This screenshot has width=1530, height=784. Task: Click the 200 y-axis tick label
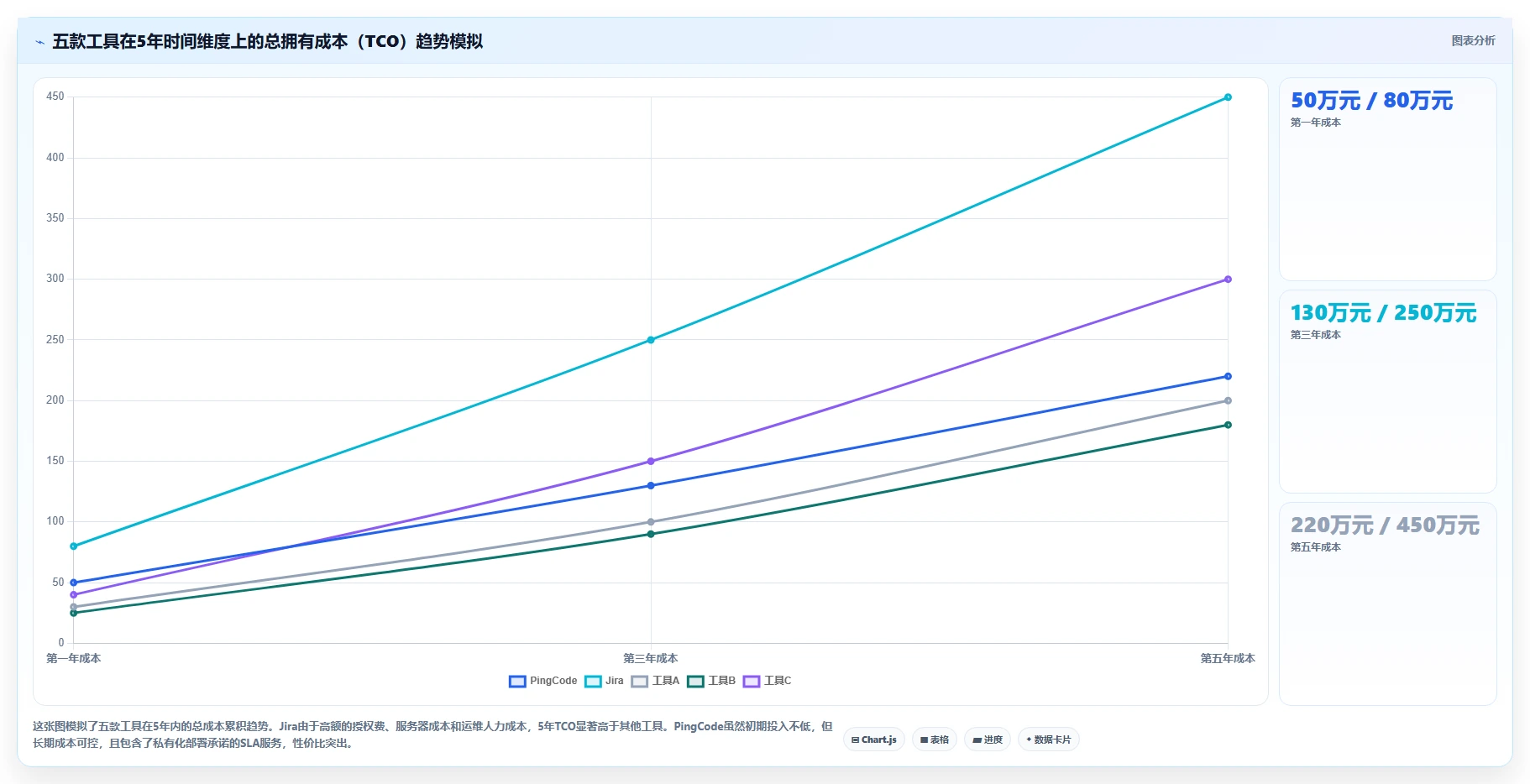coord(55,400)
